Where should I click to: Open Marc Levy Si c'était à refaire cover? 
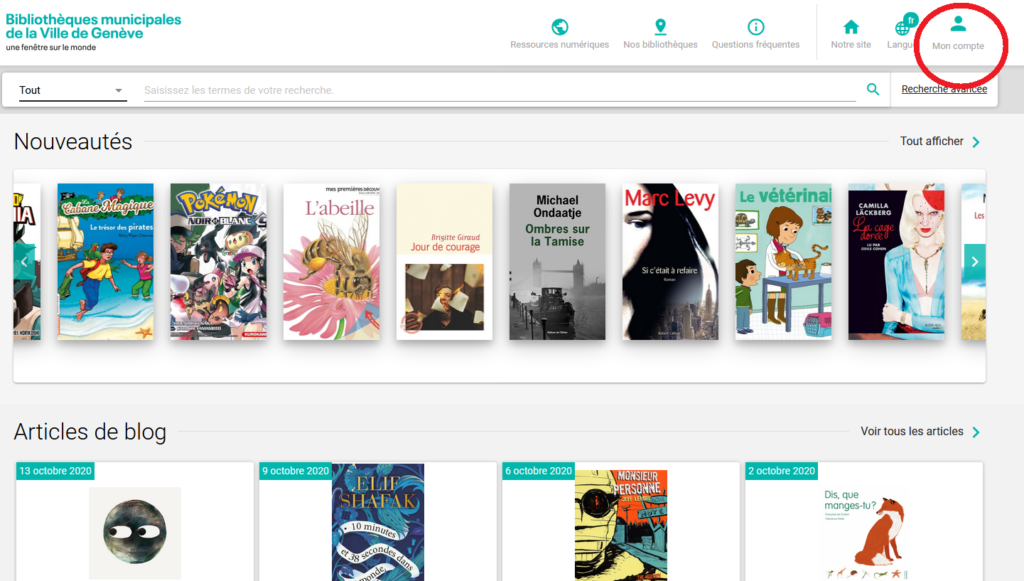pyautogui.click(x=671, y=261)
